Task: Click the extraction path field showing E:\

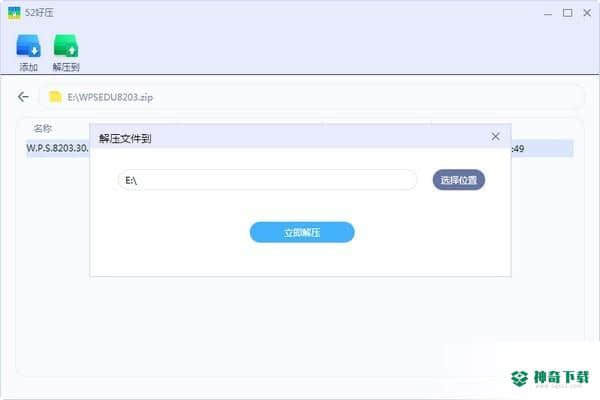Action: click(x=267, y=180)
